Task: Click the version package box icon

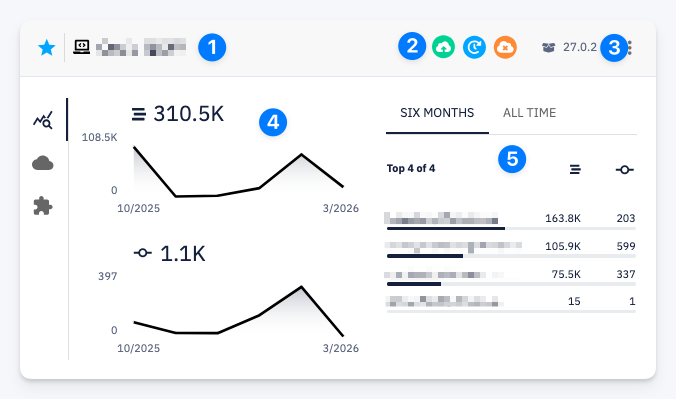Action: (x=548, y=47)
